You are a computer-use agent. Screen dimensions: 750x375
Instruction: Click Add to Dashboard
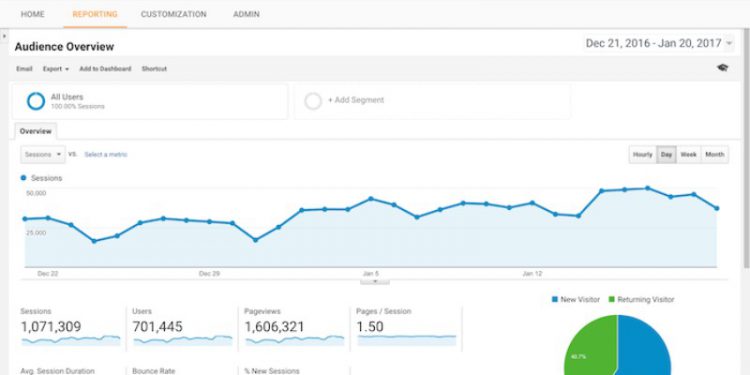[x=105, y=69]
